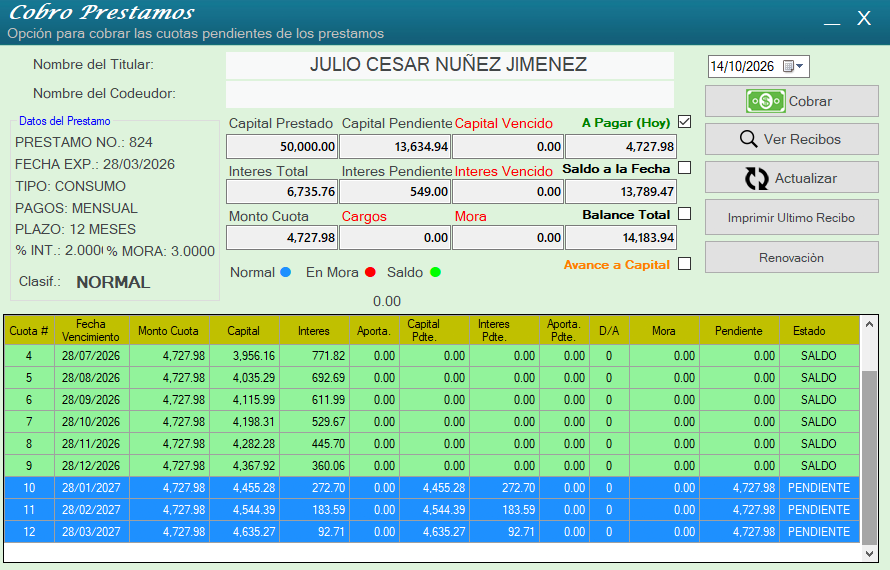Click the Monto Cuota summary value field

pos(282,237)
